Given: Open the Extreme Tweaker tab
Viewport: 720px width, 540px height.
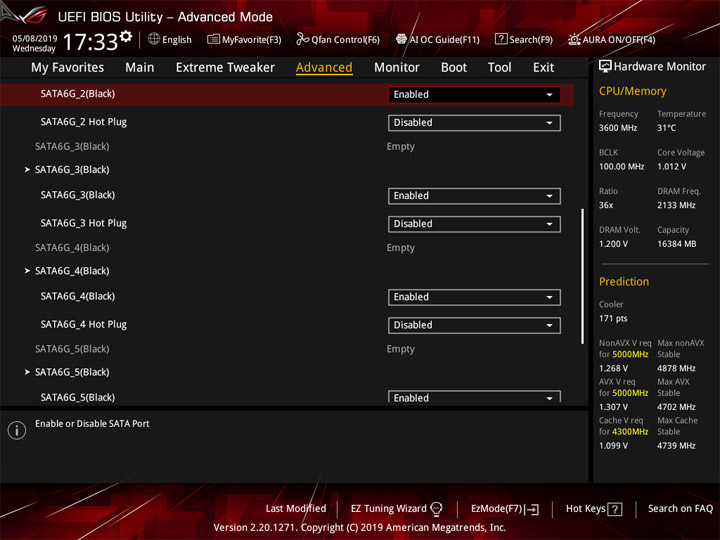Looking at the screenshot, I should (x=225, y=68).
